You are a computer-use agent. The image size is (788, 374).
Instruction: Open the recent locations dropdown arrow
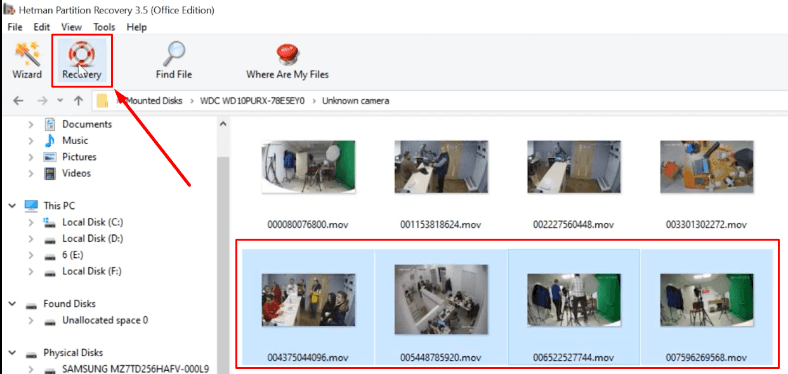pos(61,101)
